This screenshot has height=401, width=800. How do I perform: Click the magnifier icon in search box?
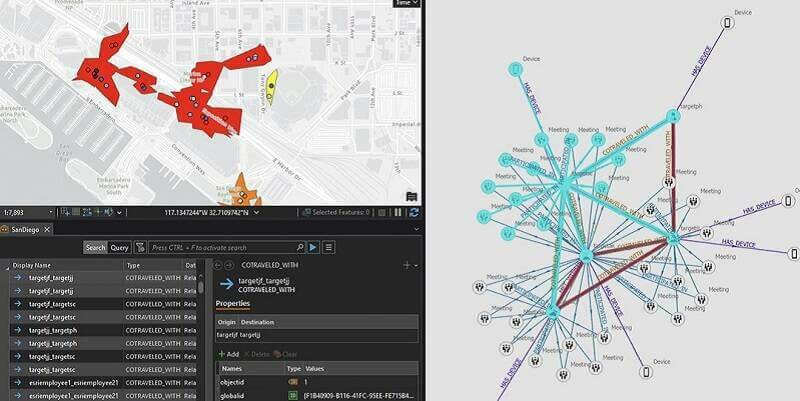(x=300, y=247)
